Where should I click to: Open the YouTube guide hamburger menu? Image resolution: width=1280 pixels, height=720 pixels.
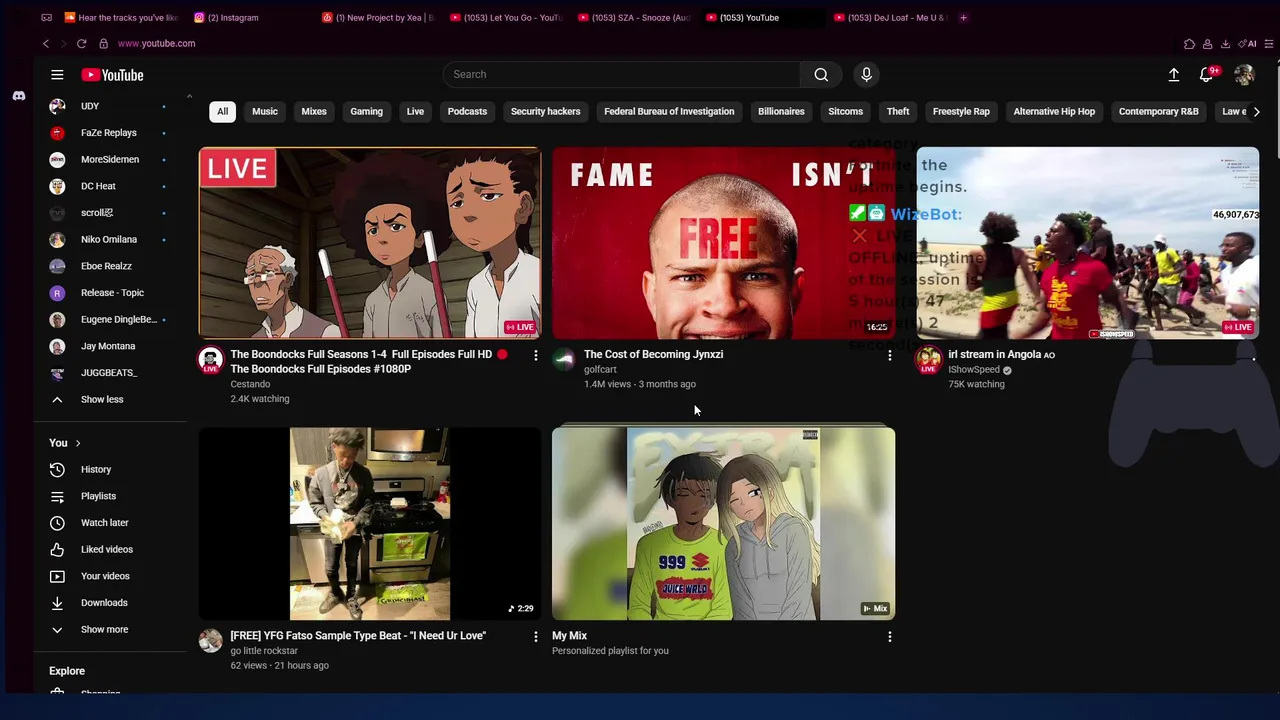[57, 75]
